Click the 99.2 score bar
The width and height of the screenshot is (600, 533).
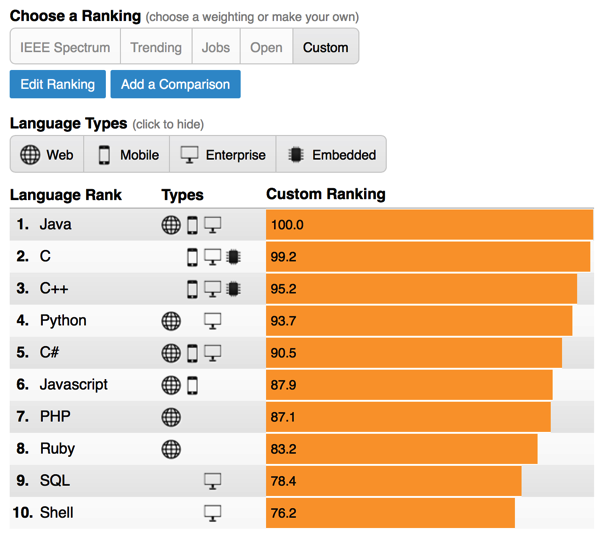tap(428, 257)
